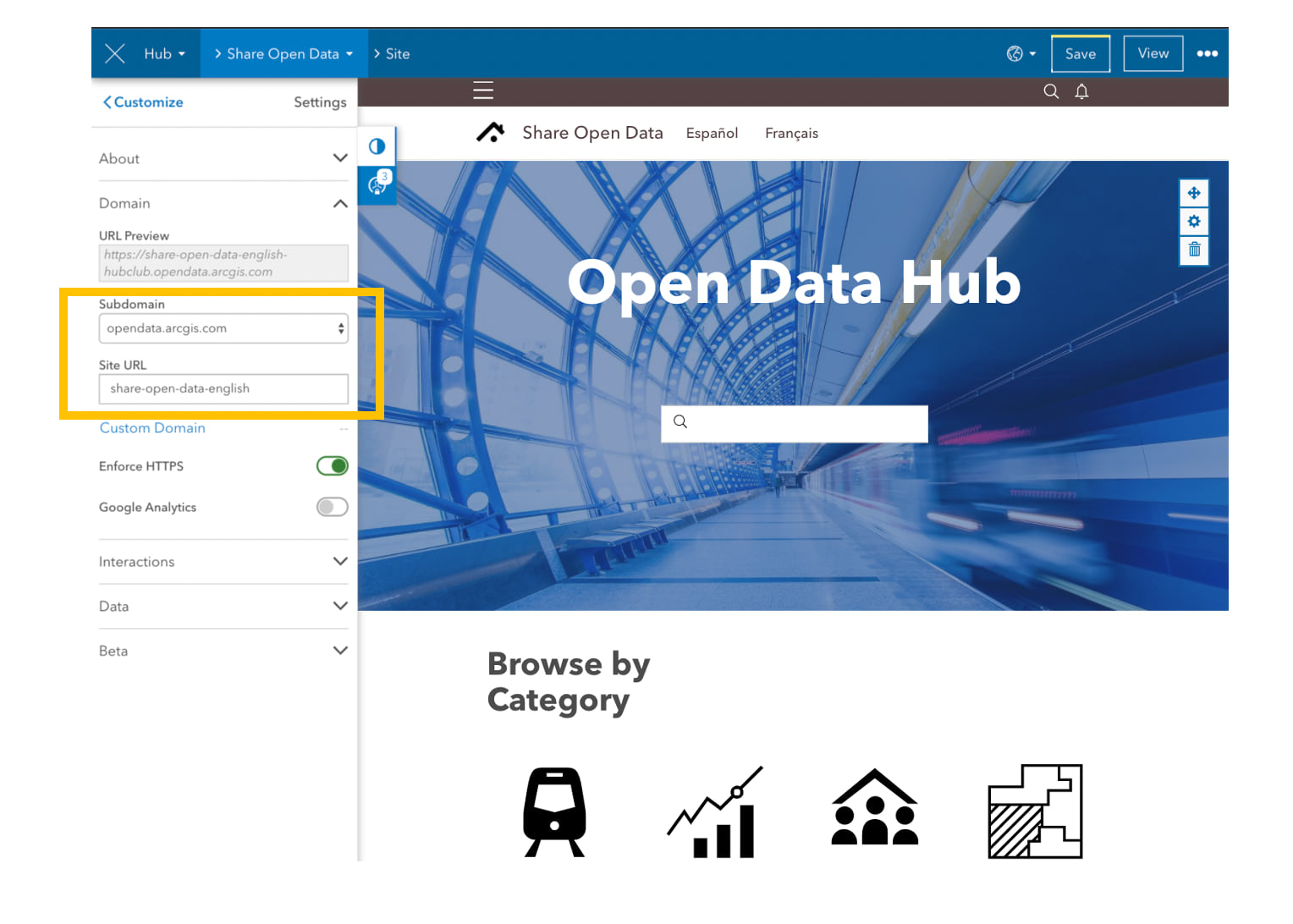Expand the About section
Viewport: 1293px width, 924px height.
[x=223, y=158]
